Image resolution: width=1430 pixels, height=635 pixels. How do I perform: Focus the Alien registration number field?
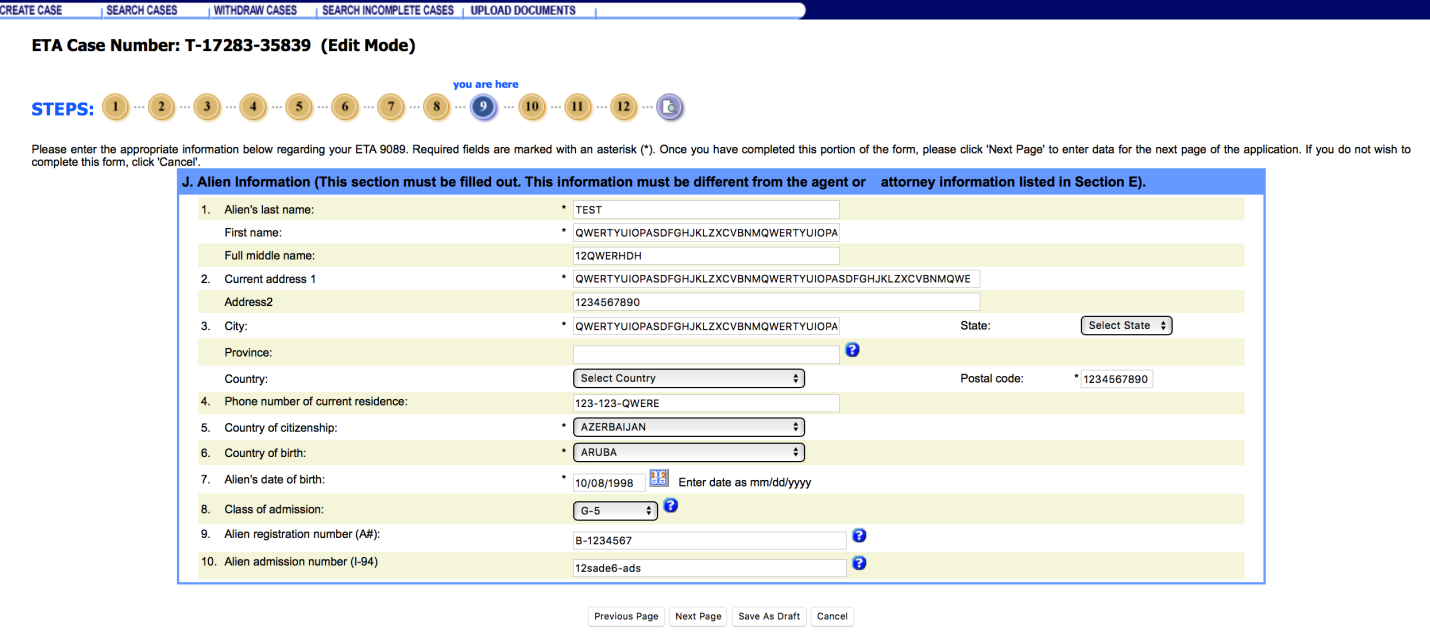tap(710, 541)
